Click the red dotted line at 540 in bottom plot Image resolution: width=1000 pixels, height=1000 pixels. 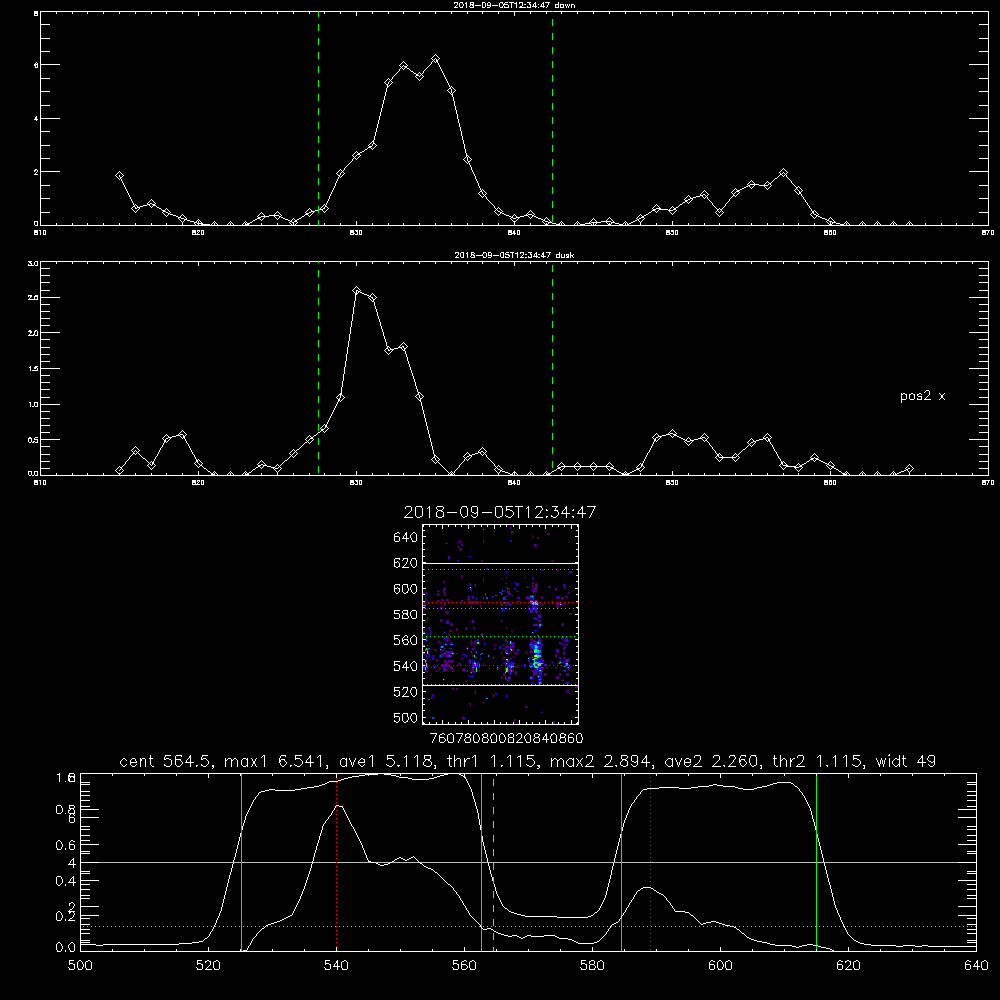coord(336,862)
